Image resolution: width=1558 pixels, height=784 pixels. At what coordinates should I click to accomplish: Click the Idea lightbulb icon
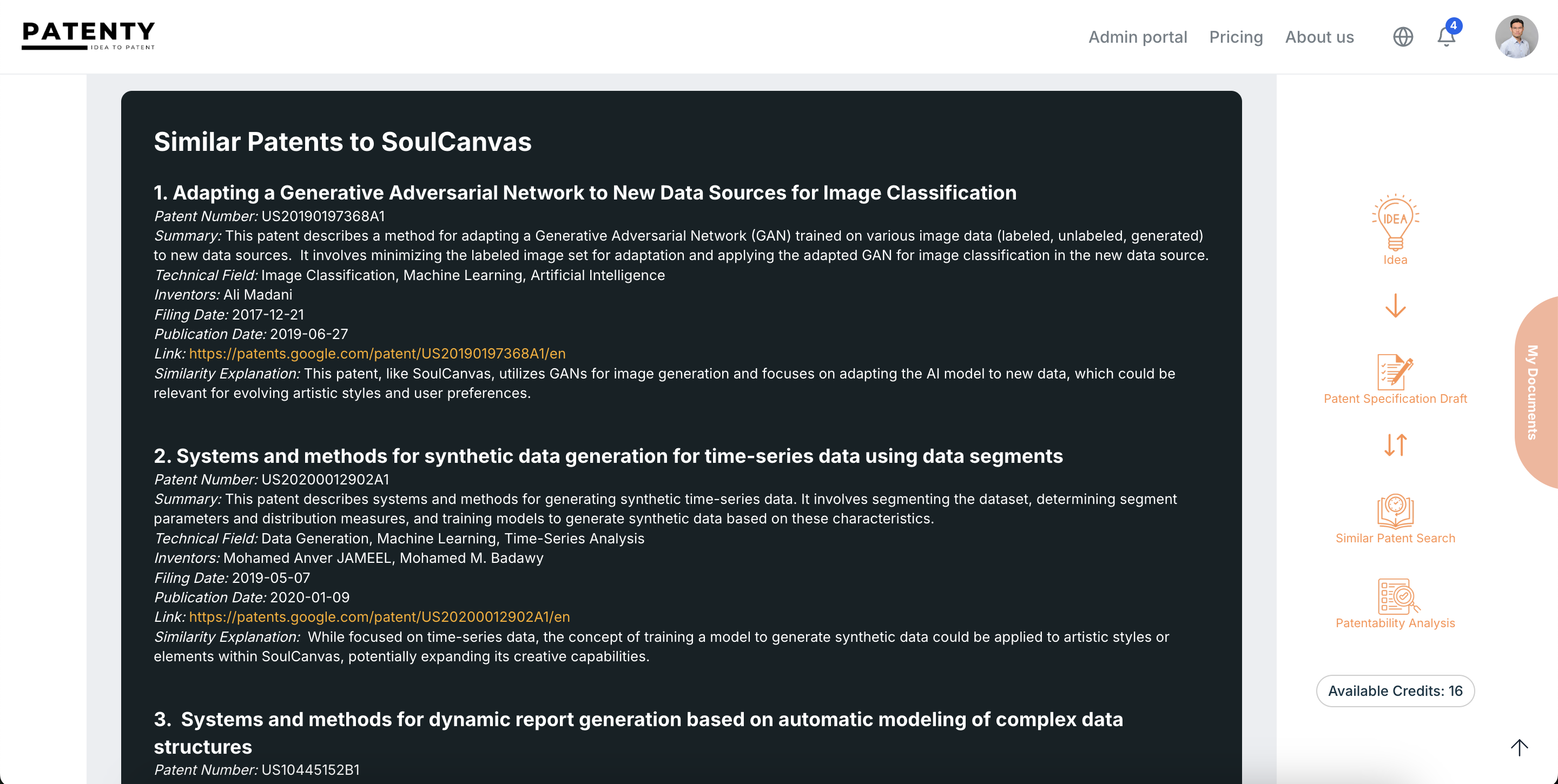(x=1395, y=222)
